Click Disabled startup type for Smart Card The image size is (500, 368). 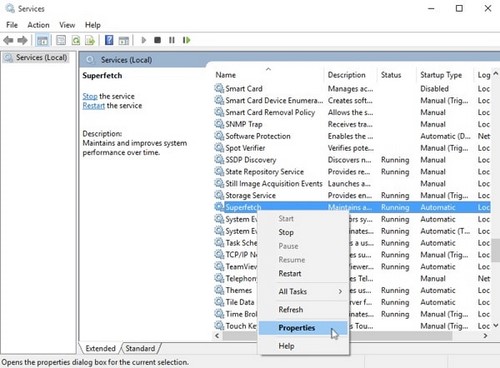[434, 89]
